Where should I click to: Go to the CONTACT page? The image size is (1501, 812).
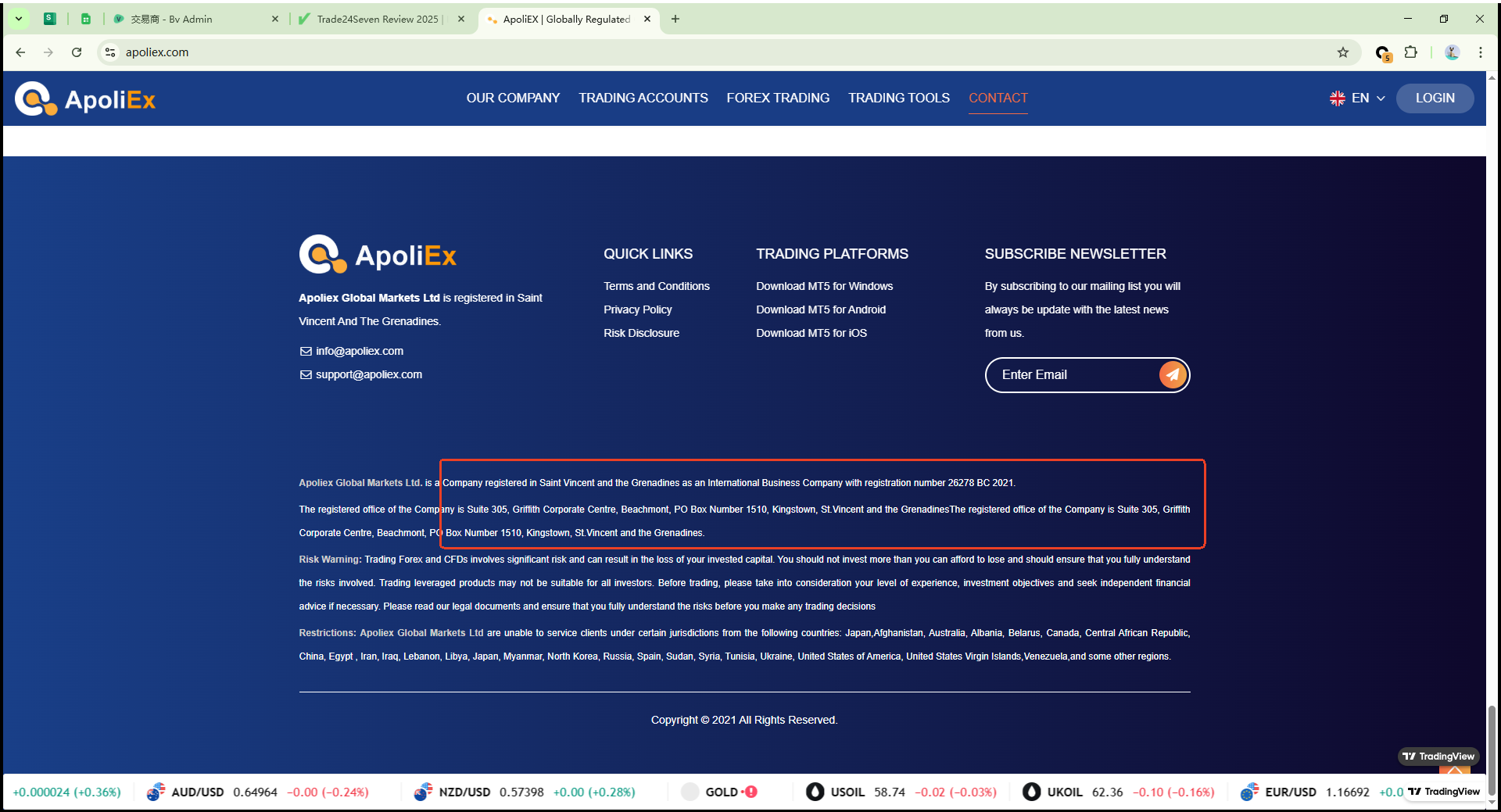coord(998,98)
